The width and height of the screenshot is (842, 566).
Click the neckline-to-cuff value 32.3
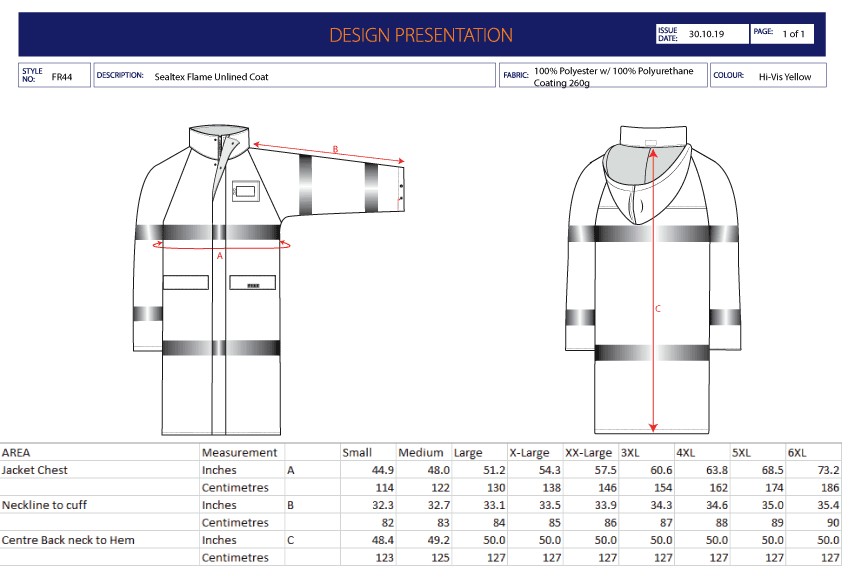pyautogui.click(x=383, y=505)
